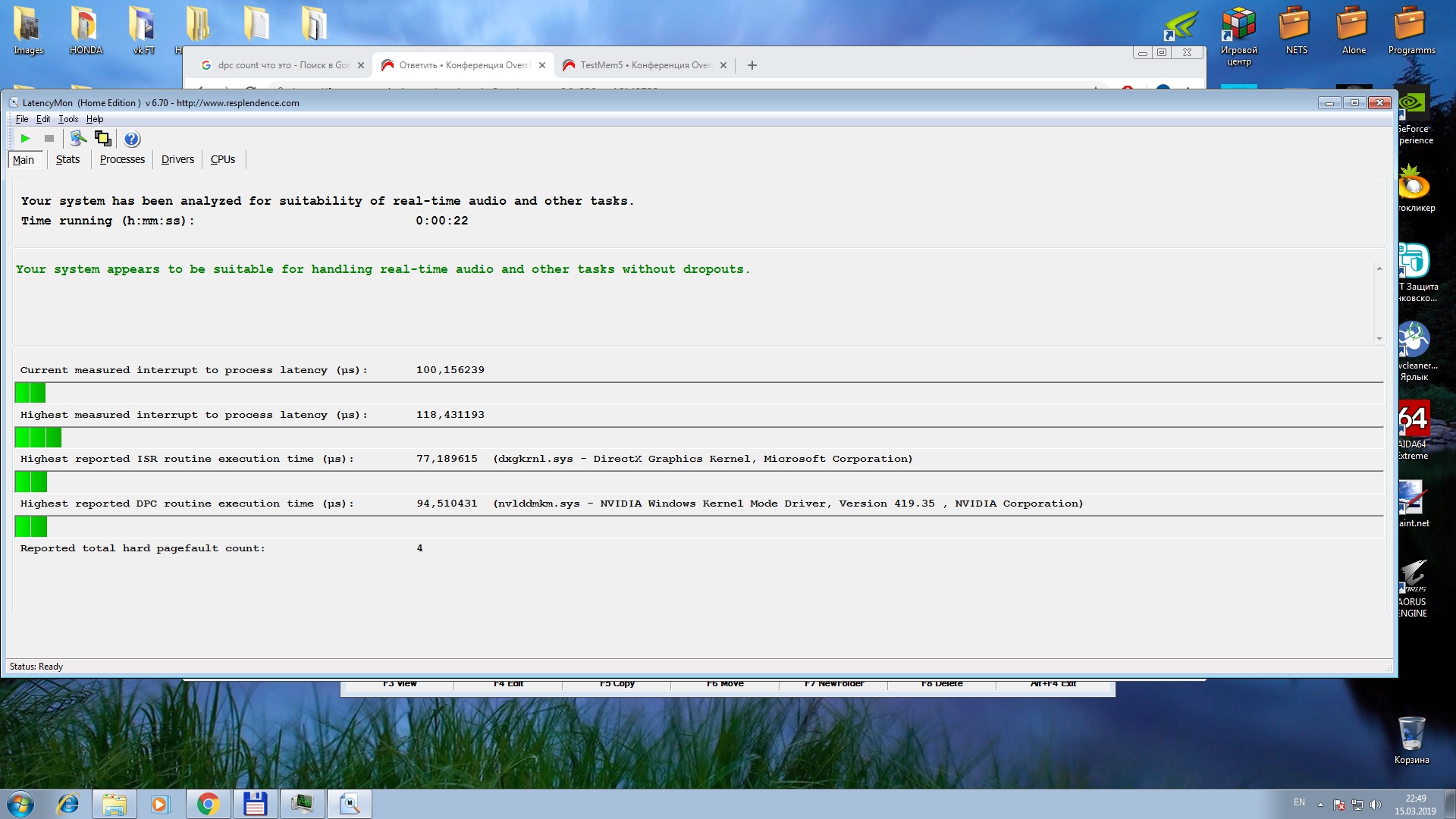Start monitoring with the green play button
This screenshot has width=1456, height=819.
point(25,138)
